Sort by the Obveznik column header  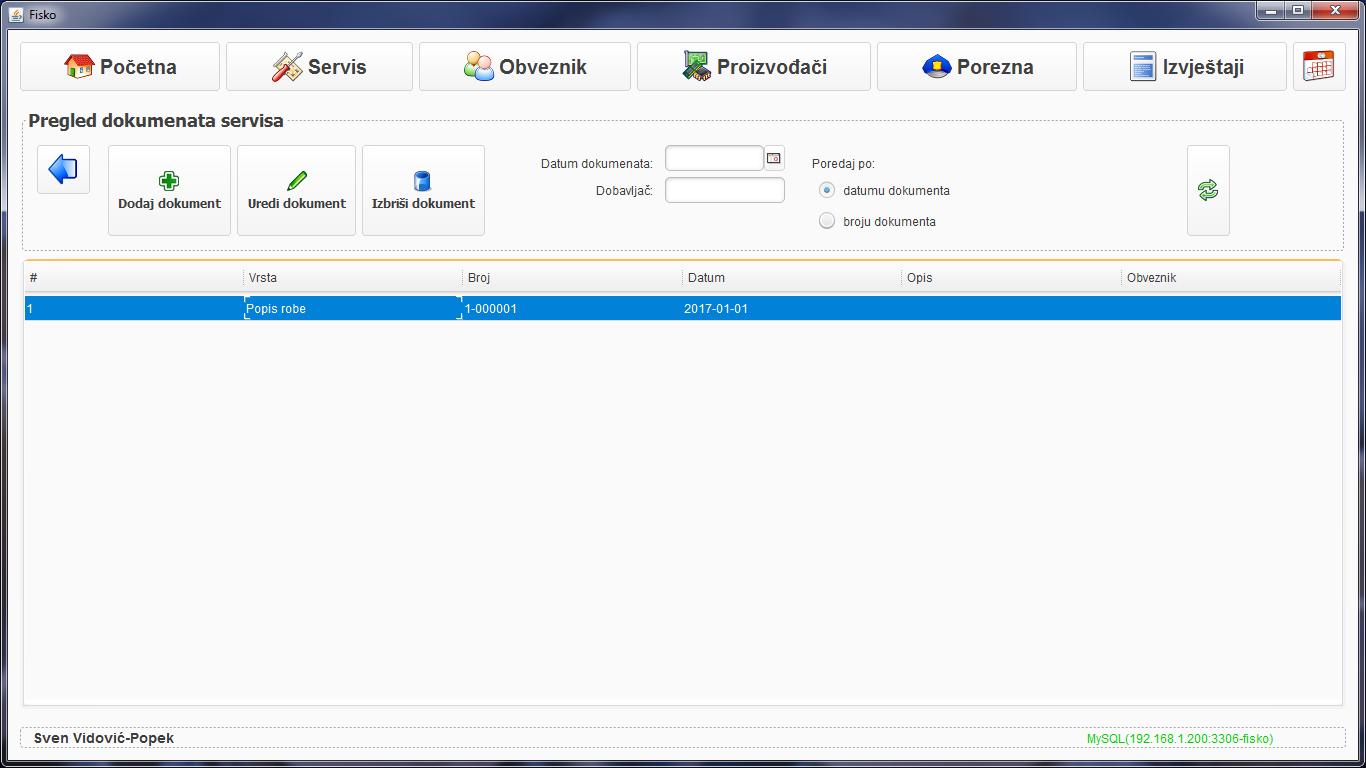(x=1231, y=278)
